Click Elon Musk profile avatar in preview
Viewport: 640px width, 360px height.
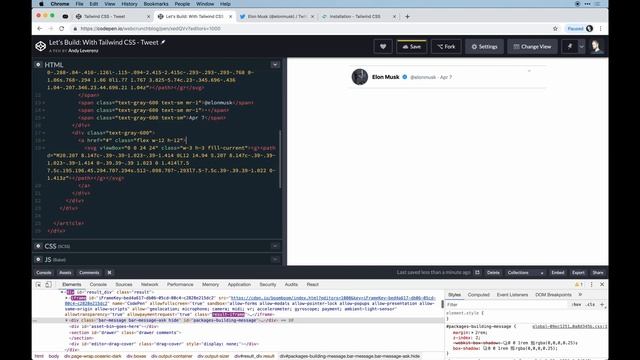pyautogui.click(x=360, y=77)
